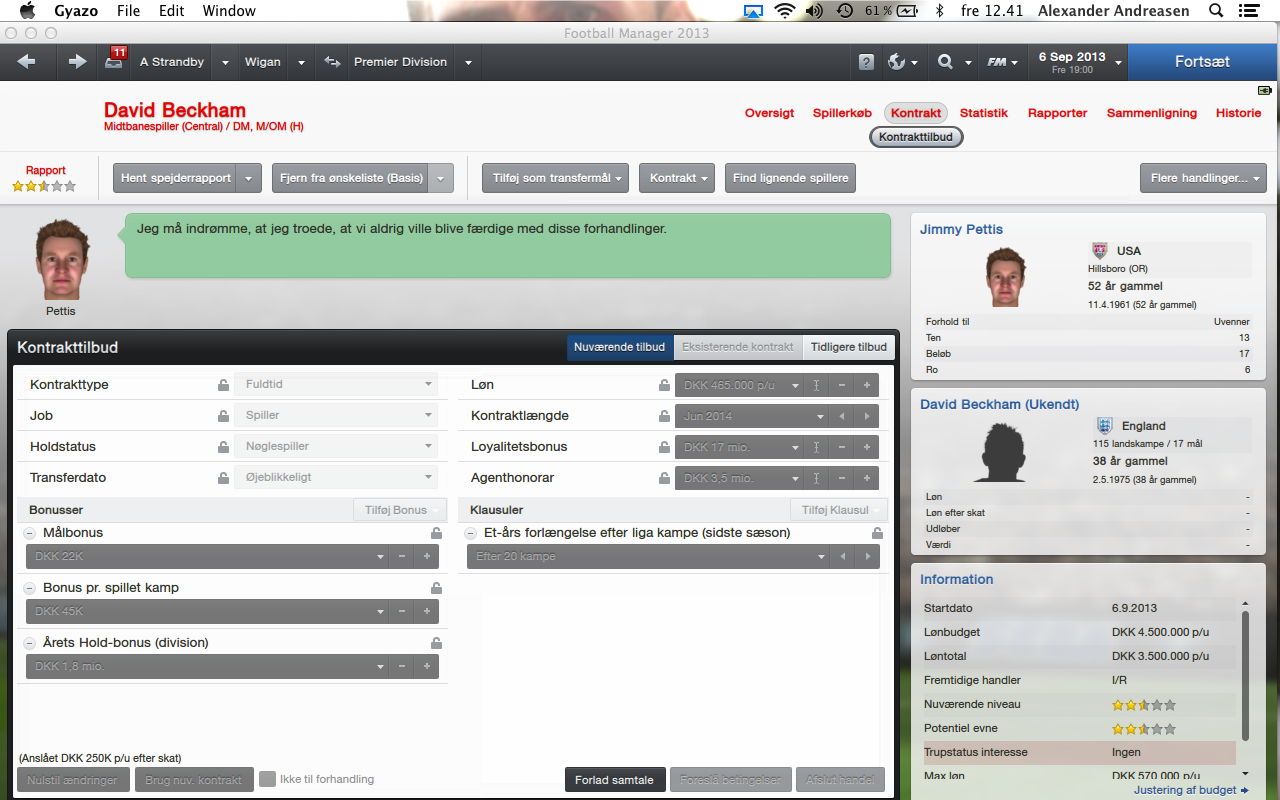The width and height of the screenshot is (1280, 800).
Task: Click Find lignende spillere
Action: (x=790, y=178)
